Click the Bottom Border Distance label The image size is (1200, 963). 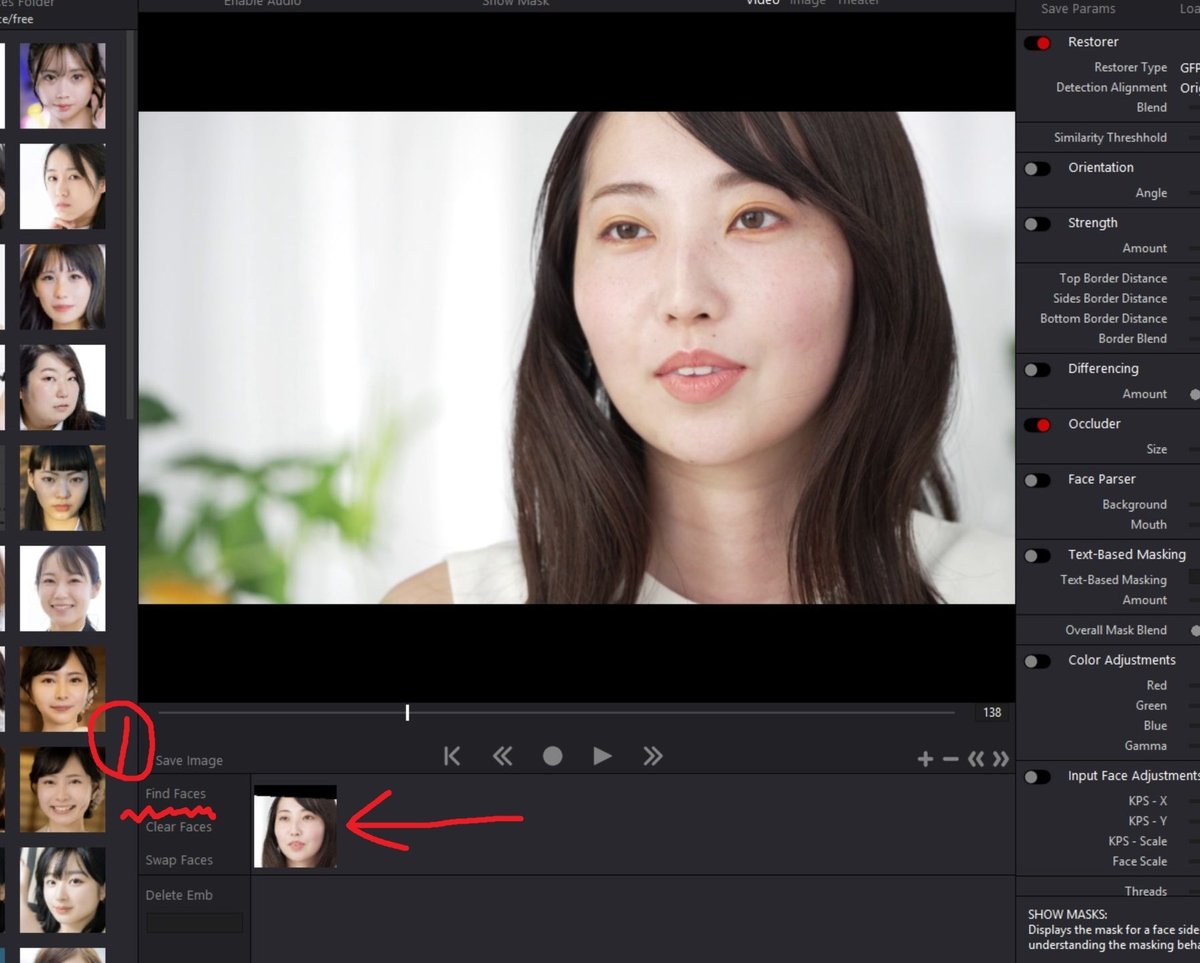point(1103,318)
